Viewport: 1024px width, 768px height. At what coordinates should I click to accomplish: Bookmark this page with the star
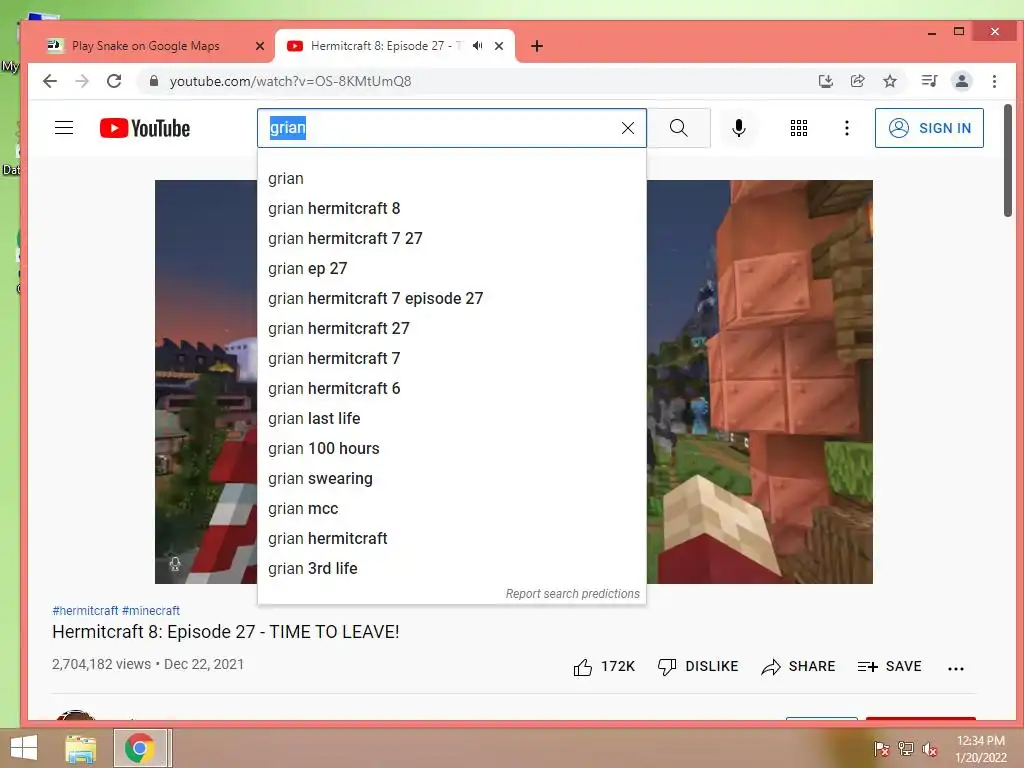click(x=889, y=81)
